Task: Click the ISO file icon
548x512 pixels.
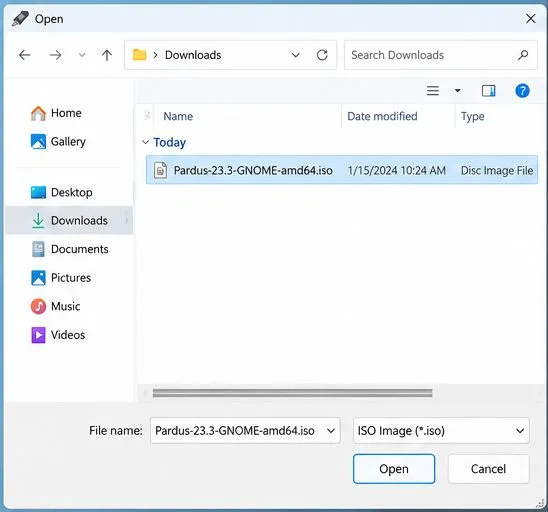Action: click(160, 170)
